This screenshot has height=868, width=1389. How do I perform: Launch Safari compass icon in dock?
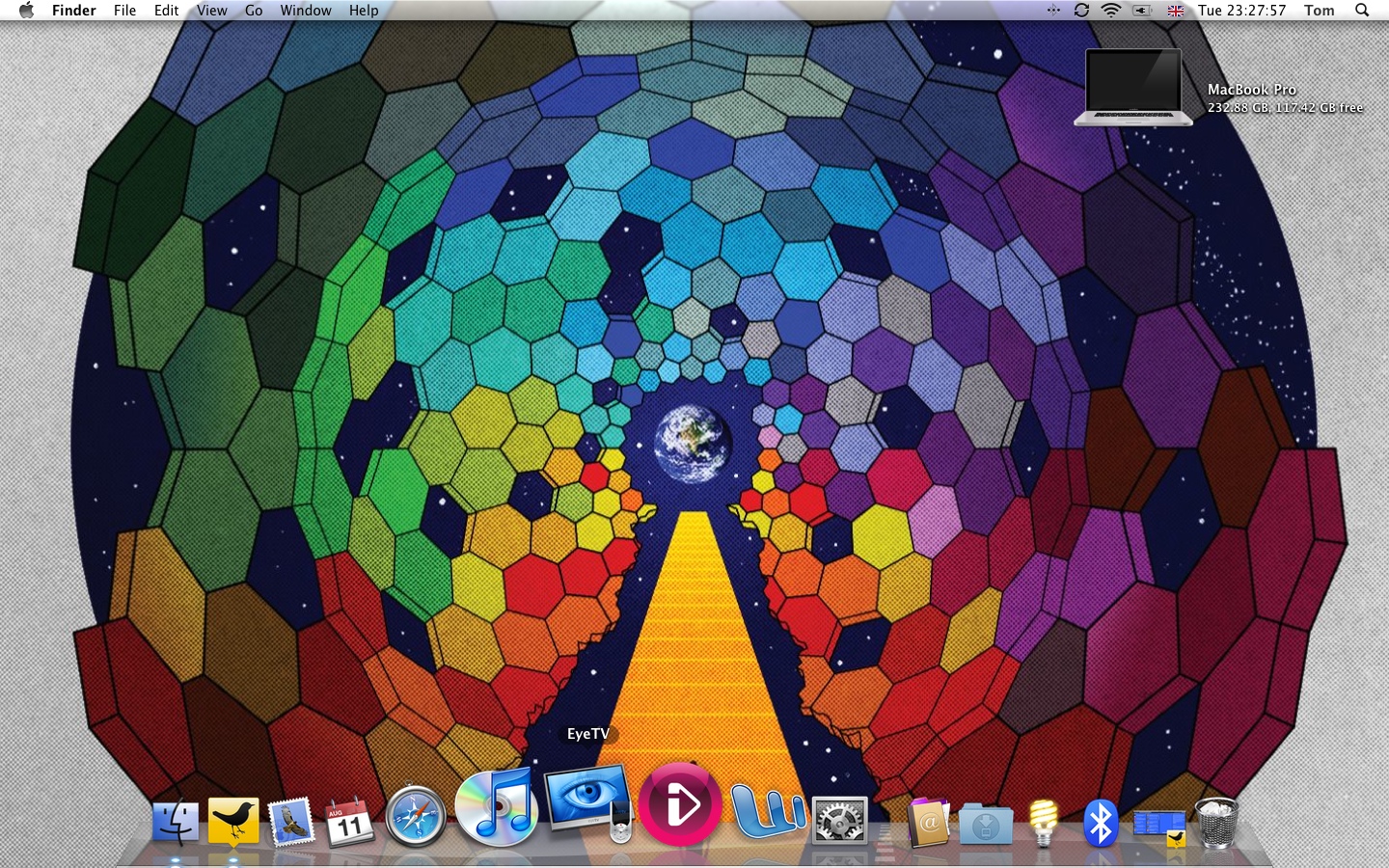pos(416,817)
